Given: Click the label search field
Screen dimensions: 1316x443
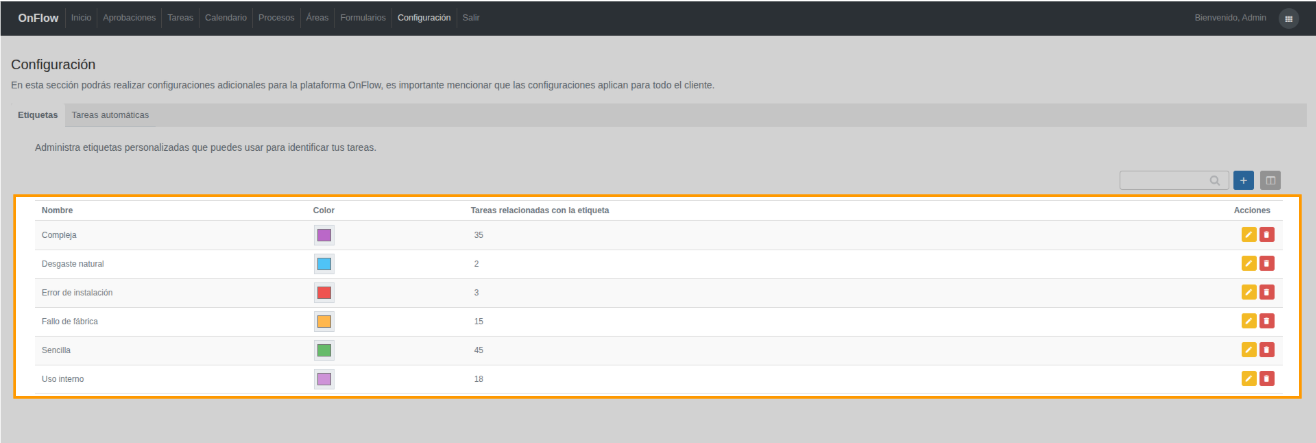Looking at the screenshot, I should 1174,181.
